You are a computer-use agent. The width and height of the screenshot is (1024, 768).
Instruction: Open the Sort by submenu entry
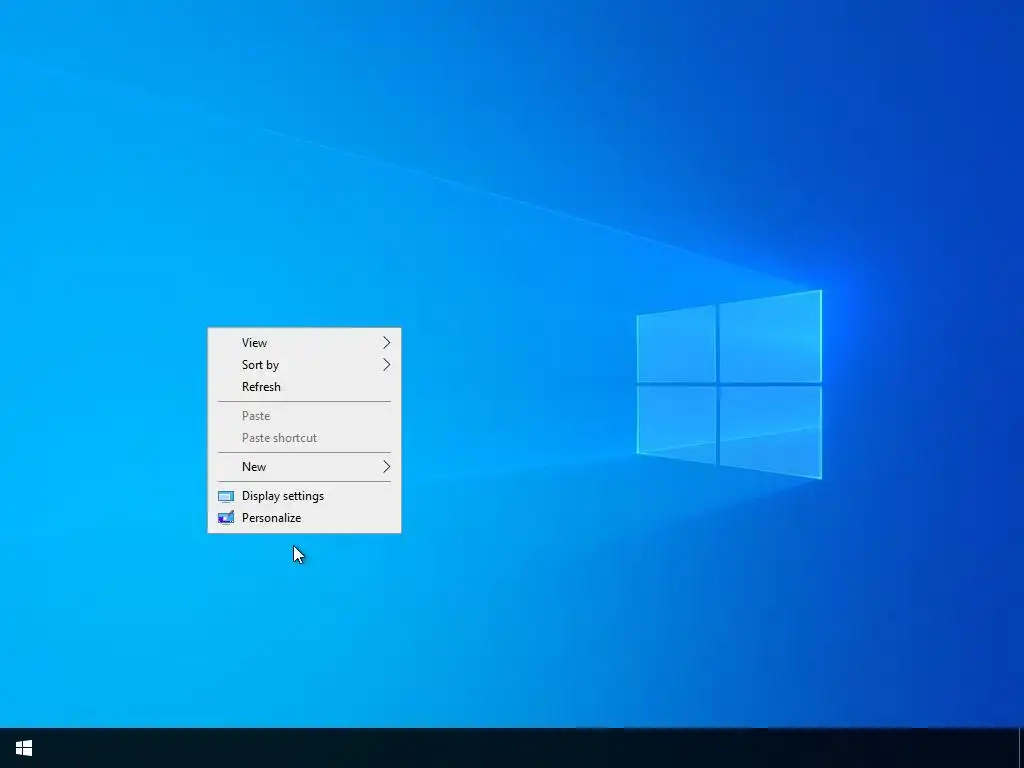[x=304, y=365]
